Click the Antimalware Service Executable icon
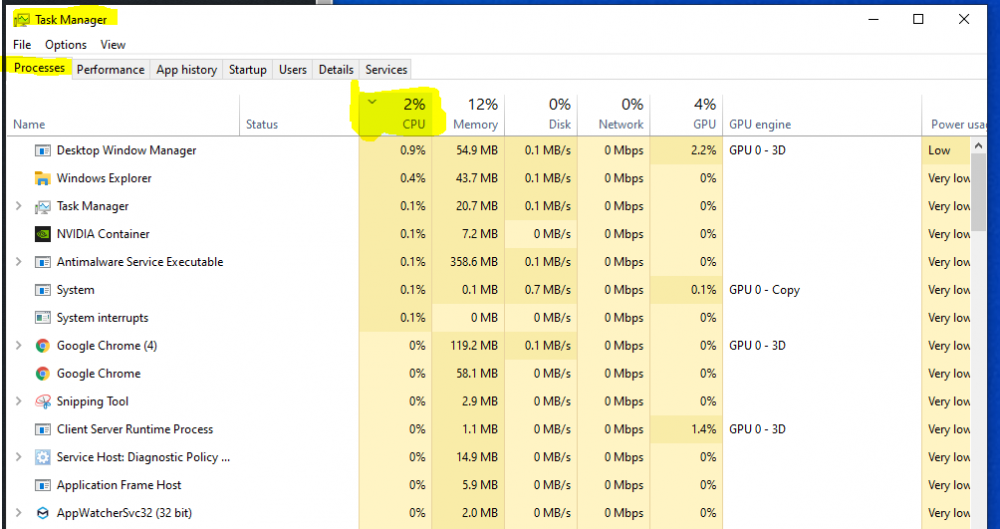Image resolution: width=1000 pixels, height=529 pixels. tap(43, 262)
